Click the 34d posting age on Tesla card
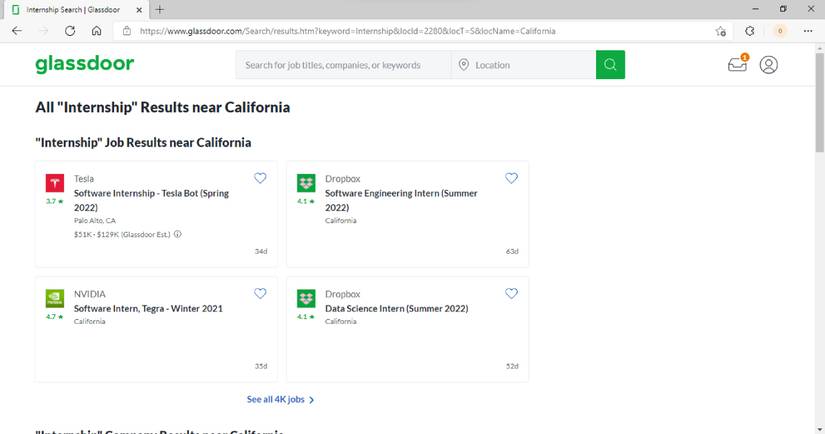 261,251
